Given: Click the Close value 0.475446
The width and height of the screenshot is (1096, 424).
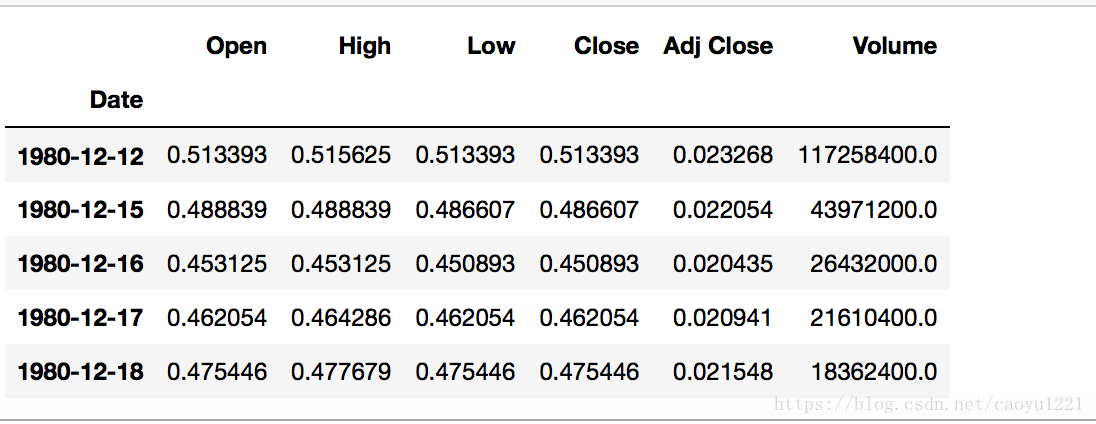Looking at the screenshot, I should point(589,372).
